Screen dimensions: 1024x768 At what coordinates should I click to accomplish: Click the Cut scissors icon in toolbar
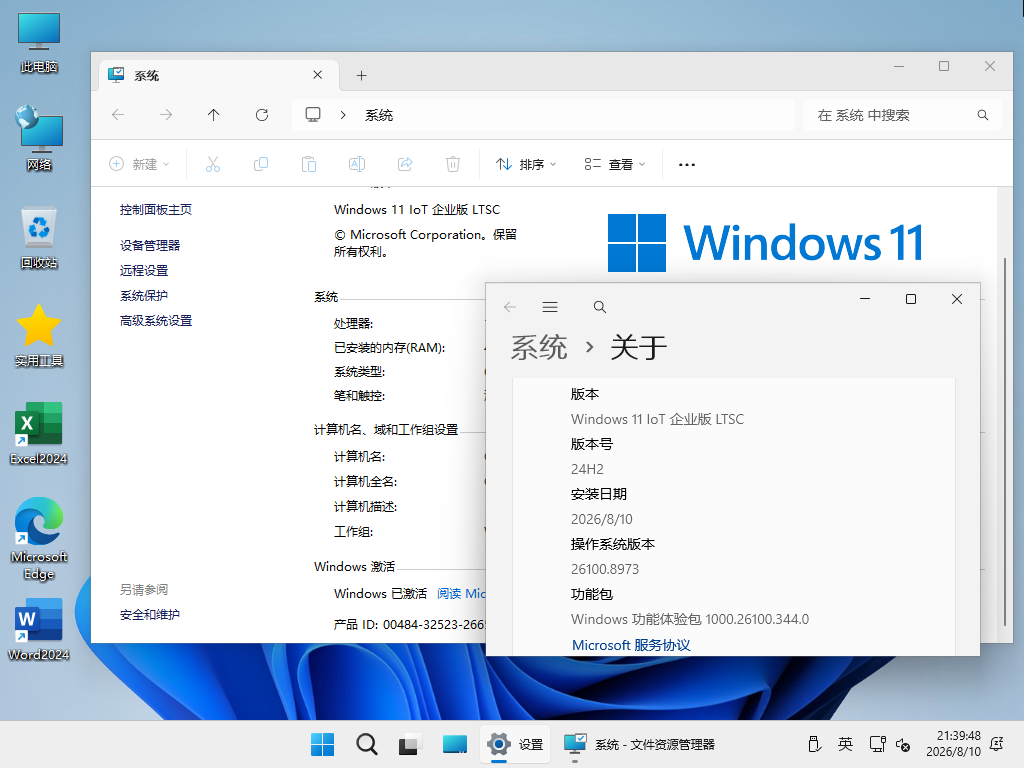coord(213,164)
